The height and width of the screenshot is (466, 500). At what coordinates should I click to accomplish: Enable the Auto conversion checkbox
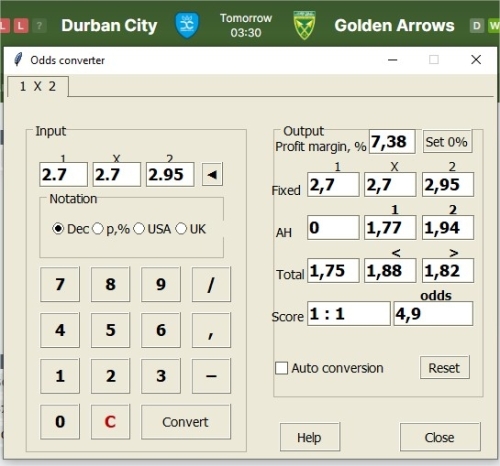pyautogui.click(x=281, y=368)
